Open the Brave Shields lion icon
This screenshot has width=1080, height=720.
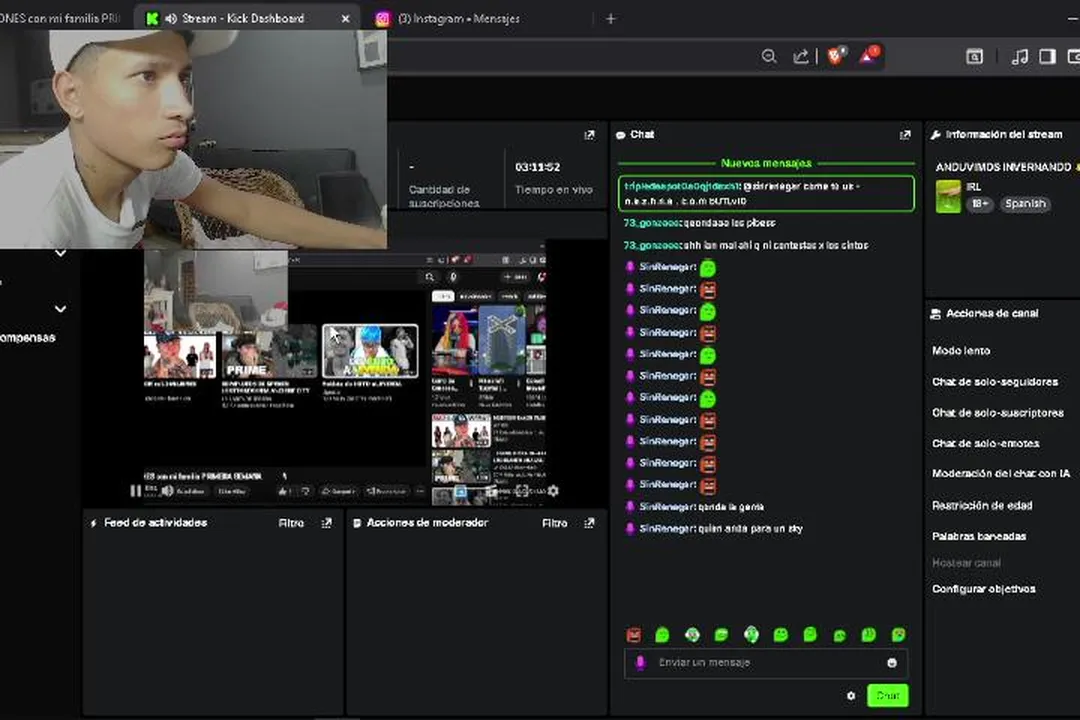pos(835,55)
